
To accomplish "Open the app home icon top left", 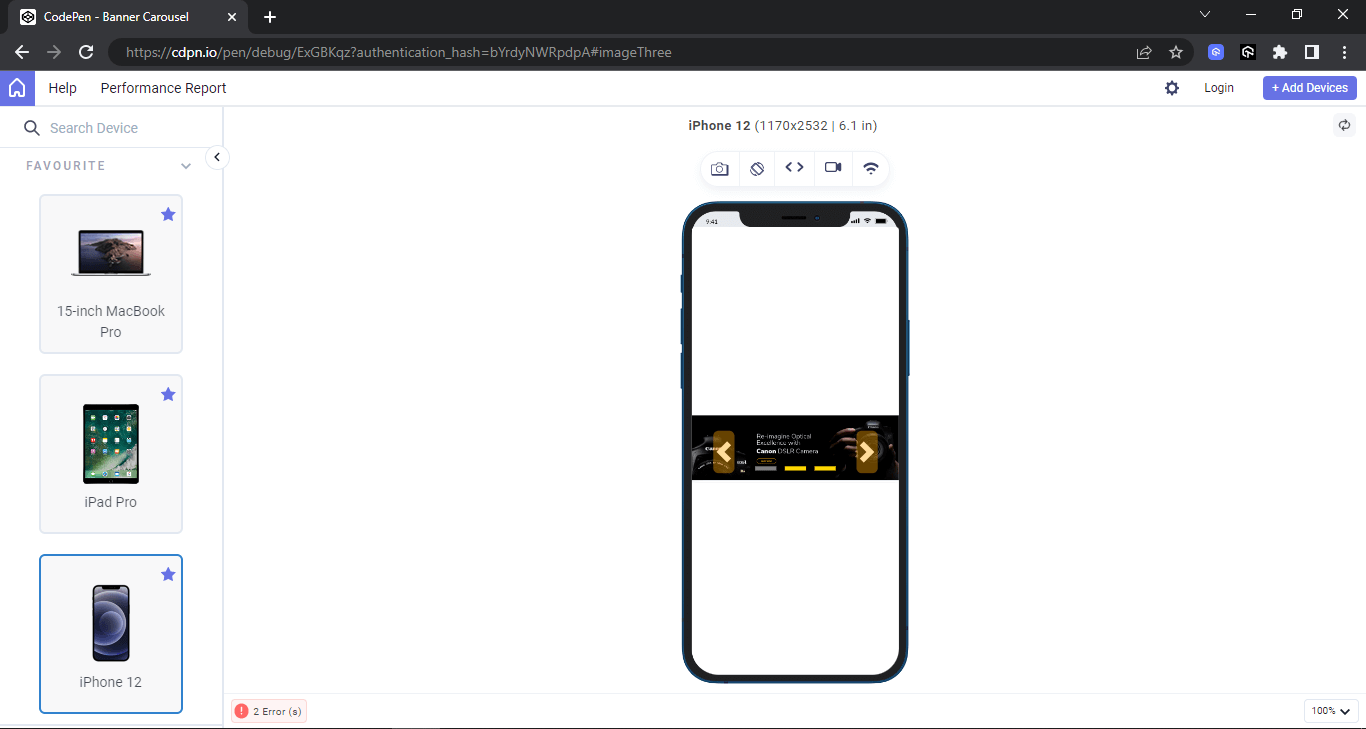I will point(17,88).
